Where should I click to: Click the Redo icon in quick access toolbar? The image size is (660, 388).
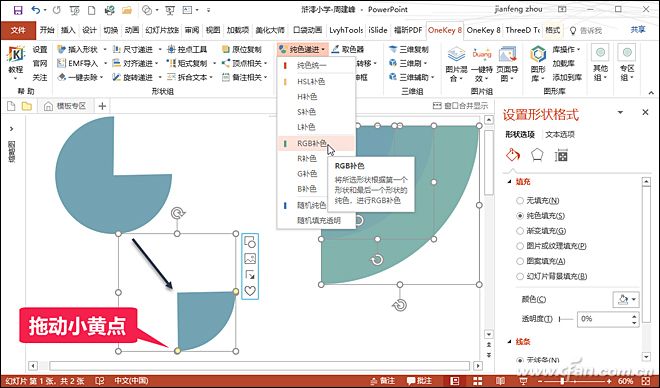(56, 10)
